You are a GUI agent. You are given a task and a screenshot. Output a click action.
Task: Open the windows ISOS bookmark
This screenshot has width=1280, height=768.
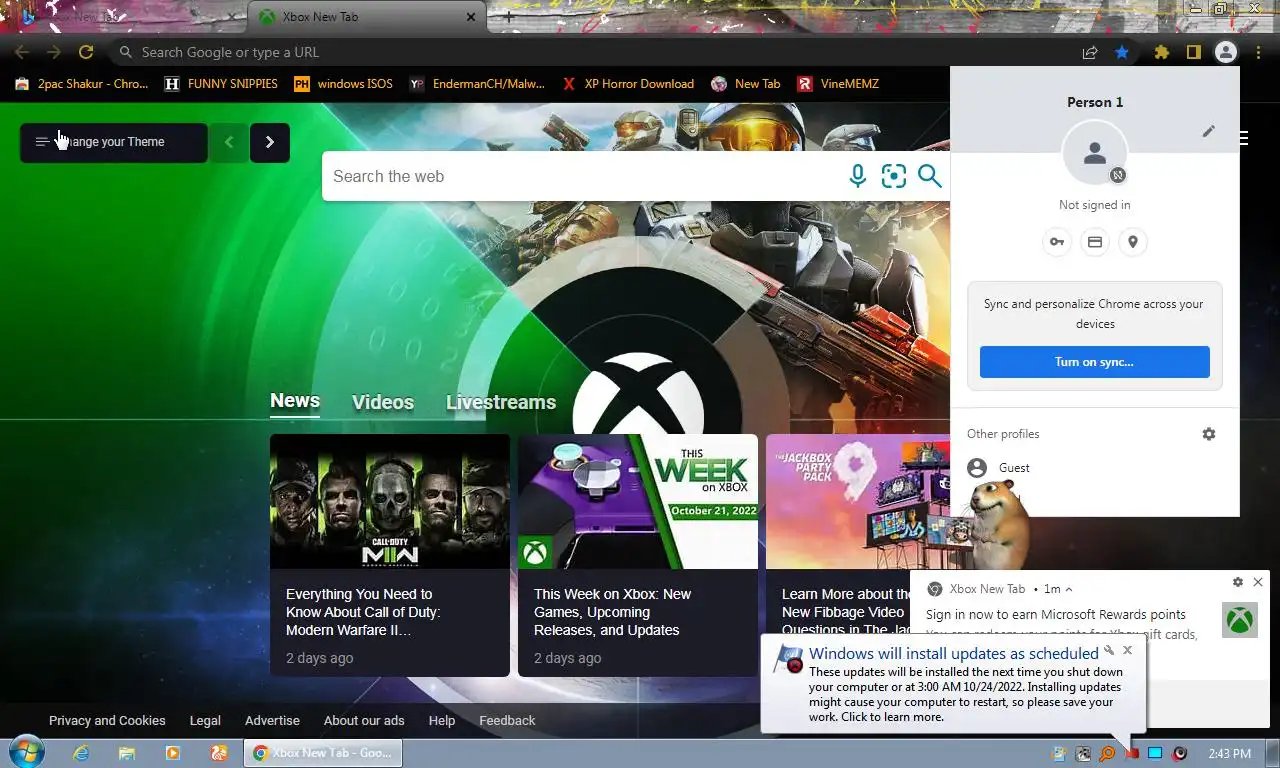coord(343,84)
